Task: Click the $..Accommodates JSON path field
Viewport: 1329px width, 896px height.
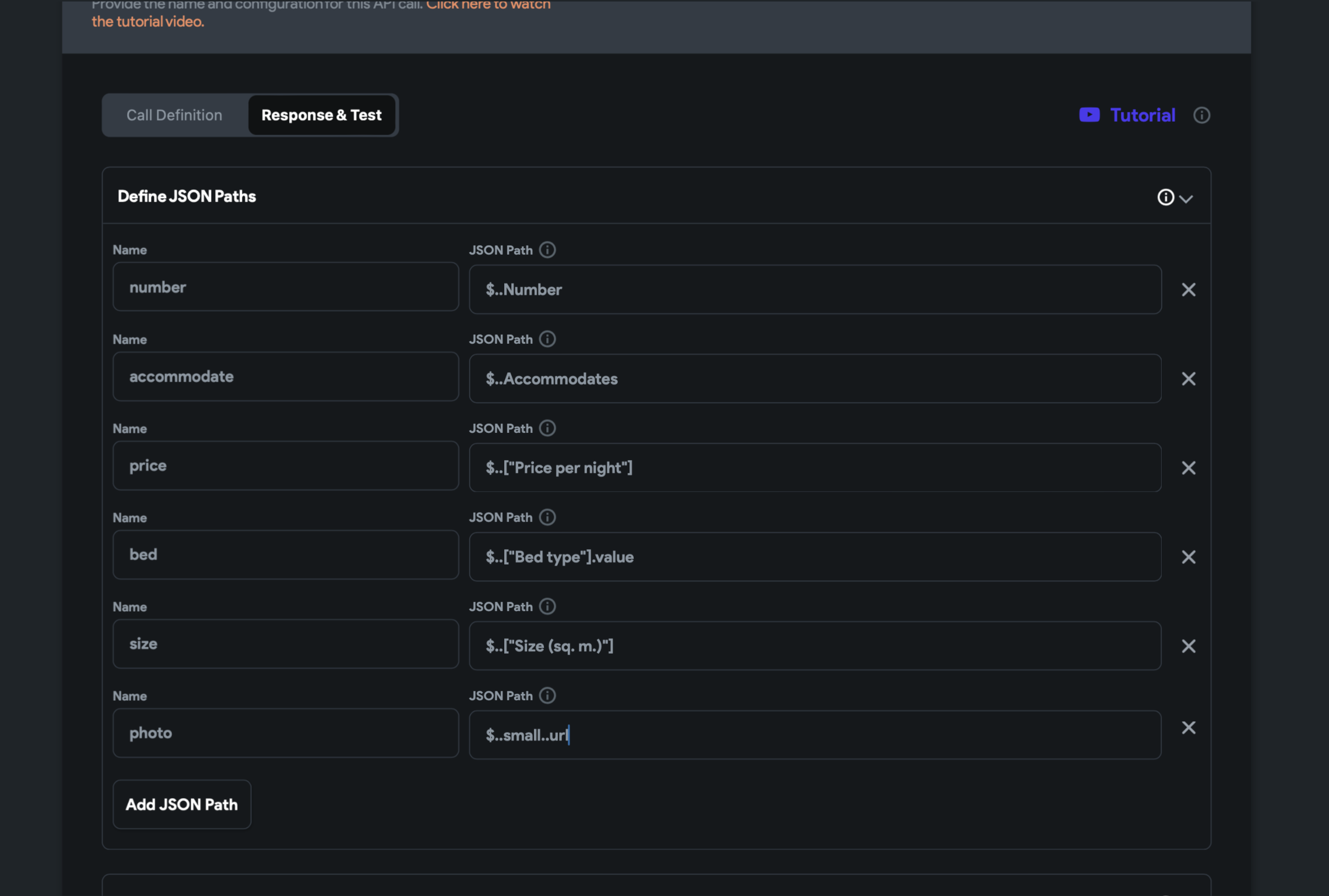Action: [814, 379]
